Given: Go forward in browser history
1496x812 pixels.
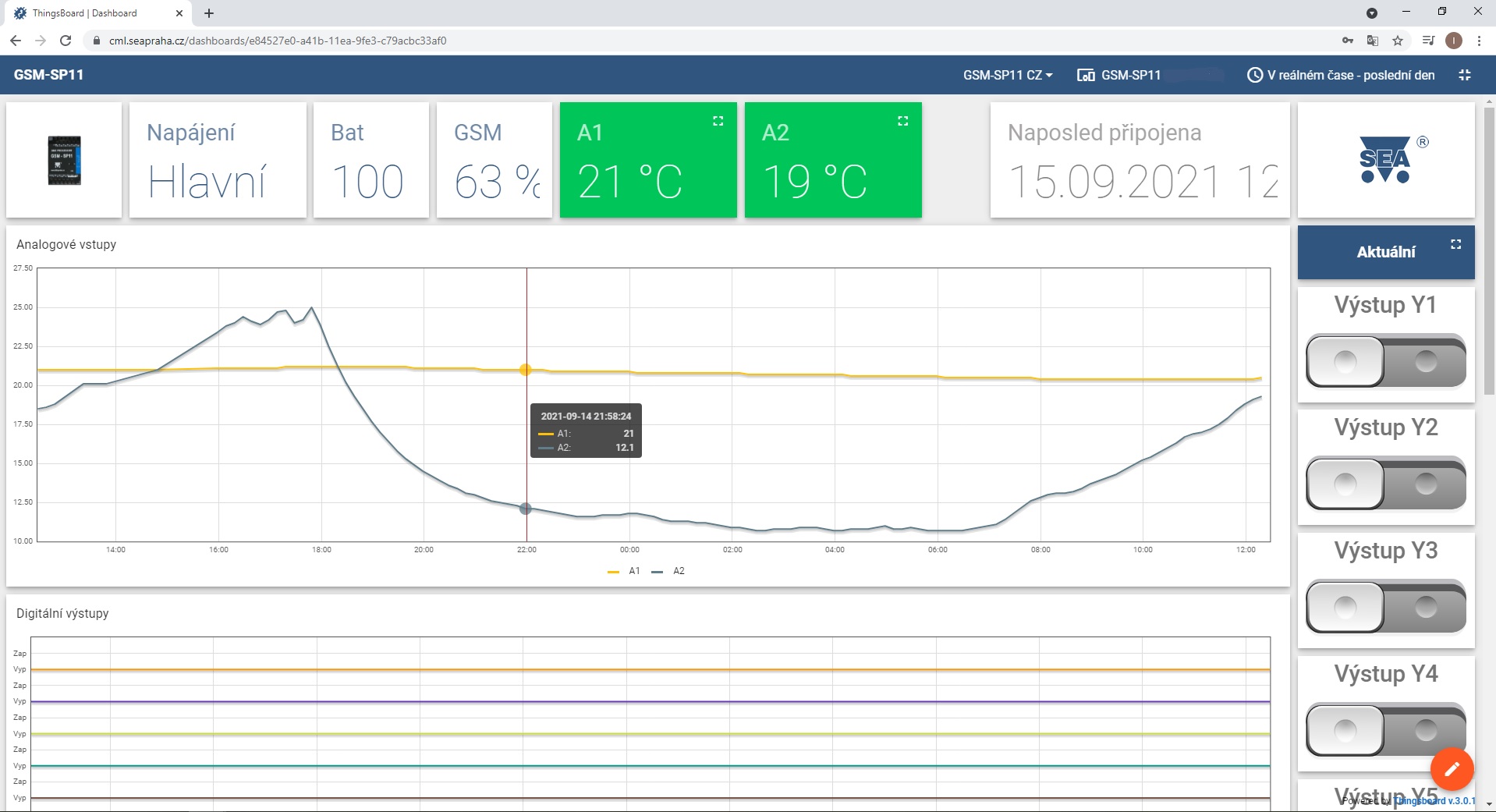Looking at the screenshot, I should (x=41, y=41).
